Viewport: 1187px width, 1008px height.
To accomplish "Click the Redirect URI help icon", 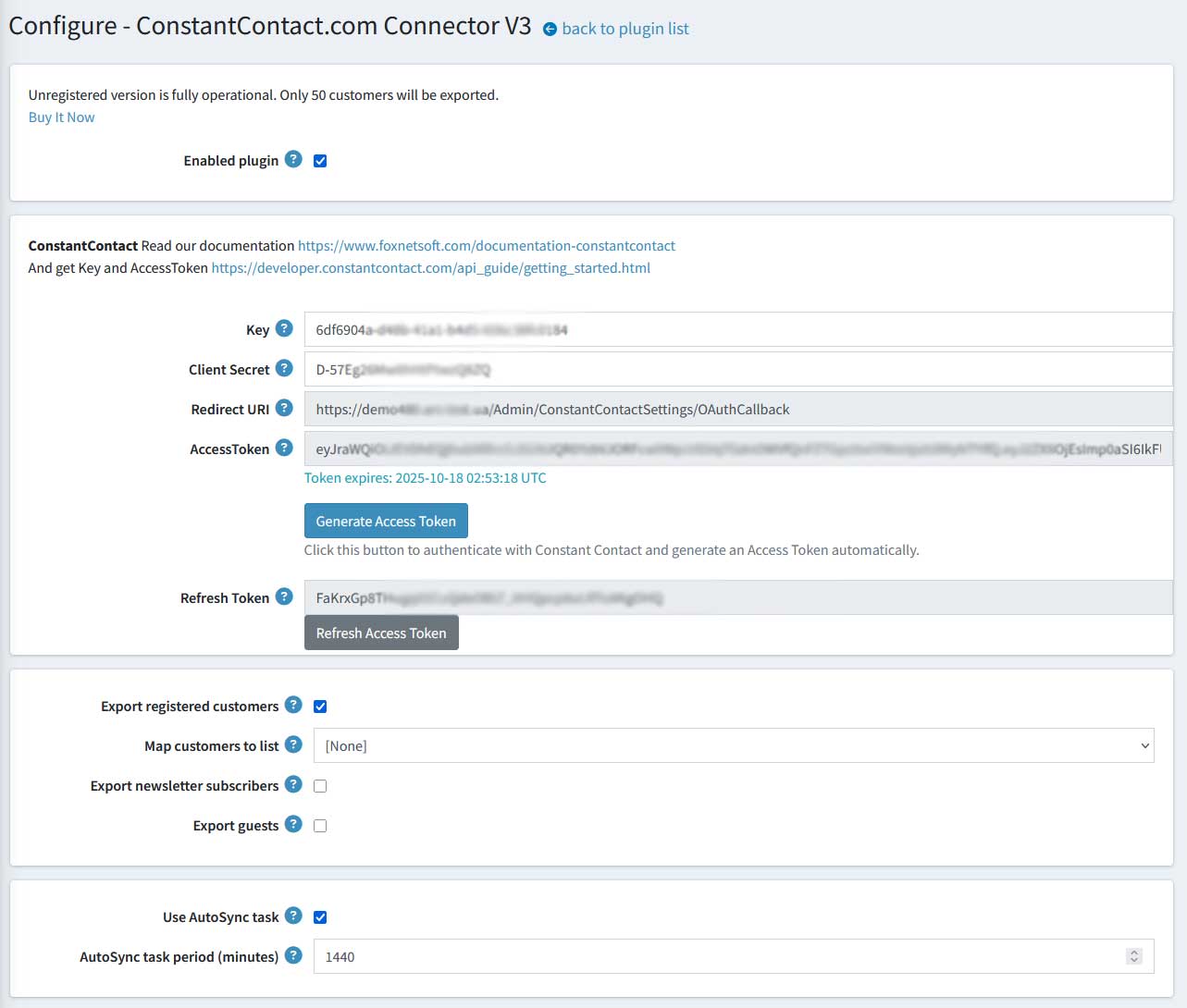I will [284, 408].
